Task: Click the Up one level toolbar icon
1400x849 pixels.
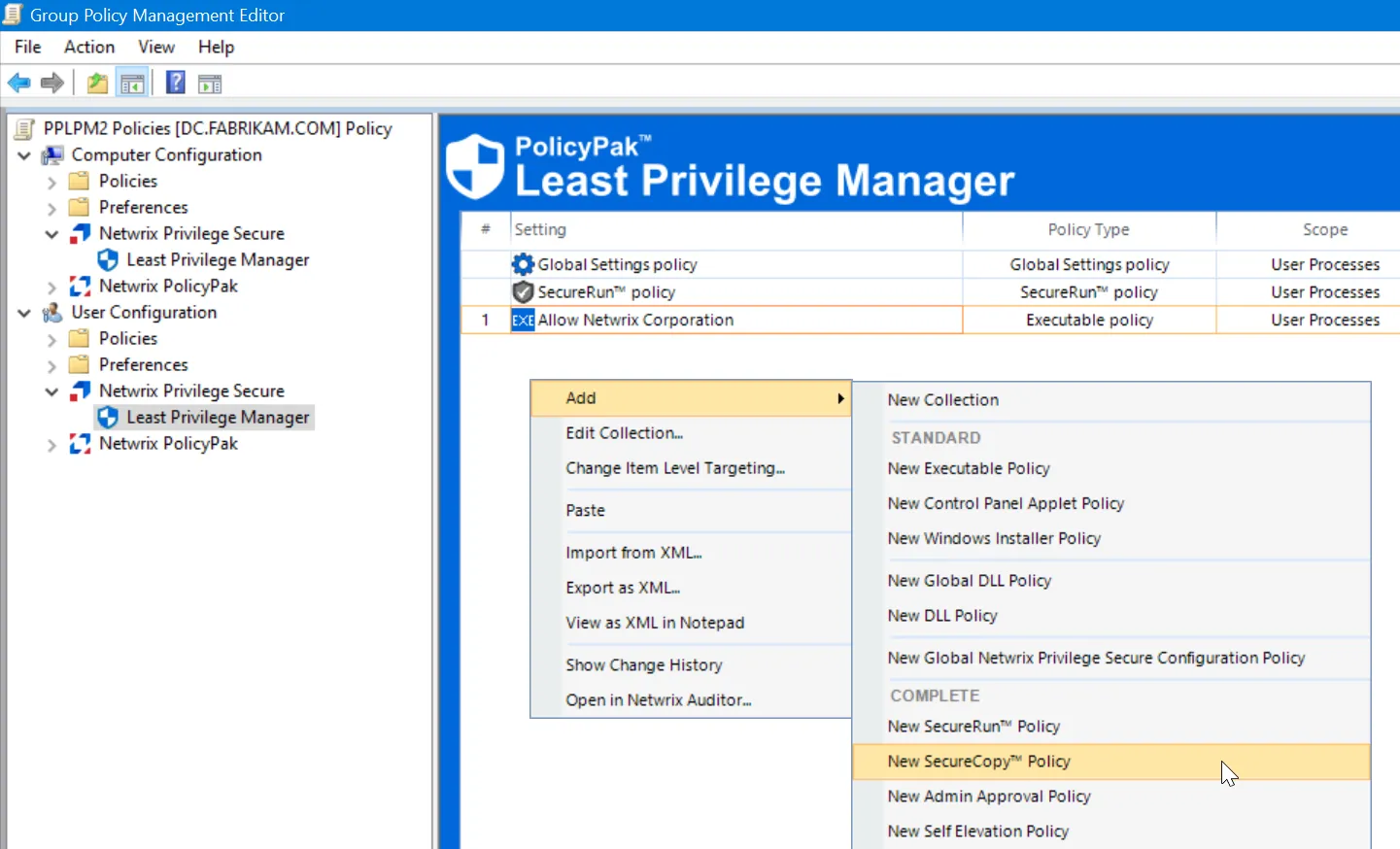Action: [x=96, y=82]
